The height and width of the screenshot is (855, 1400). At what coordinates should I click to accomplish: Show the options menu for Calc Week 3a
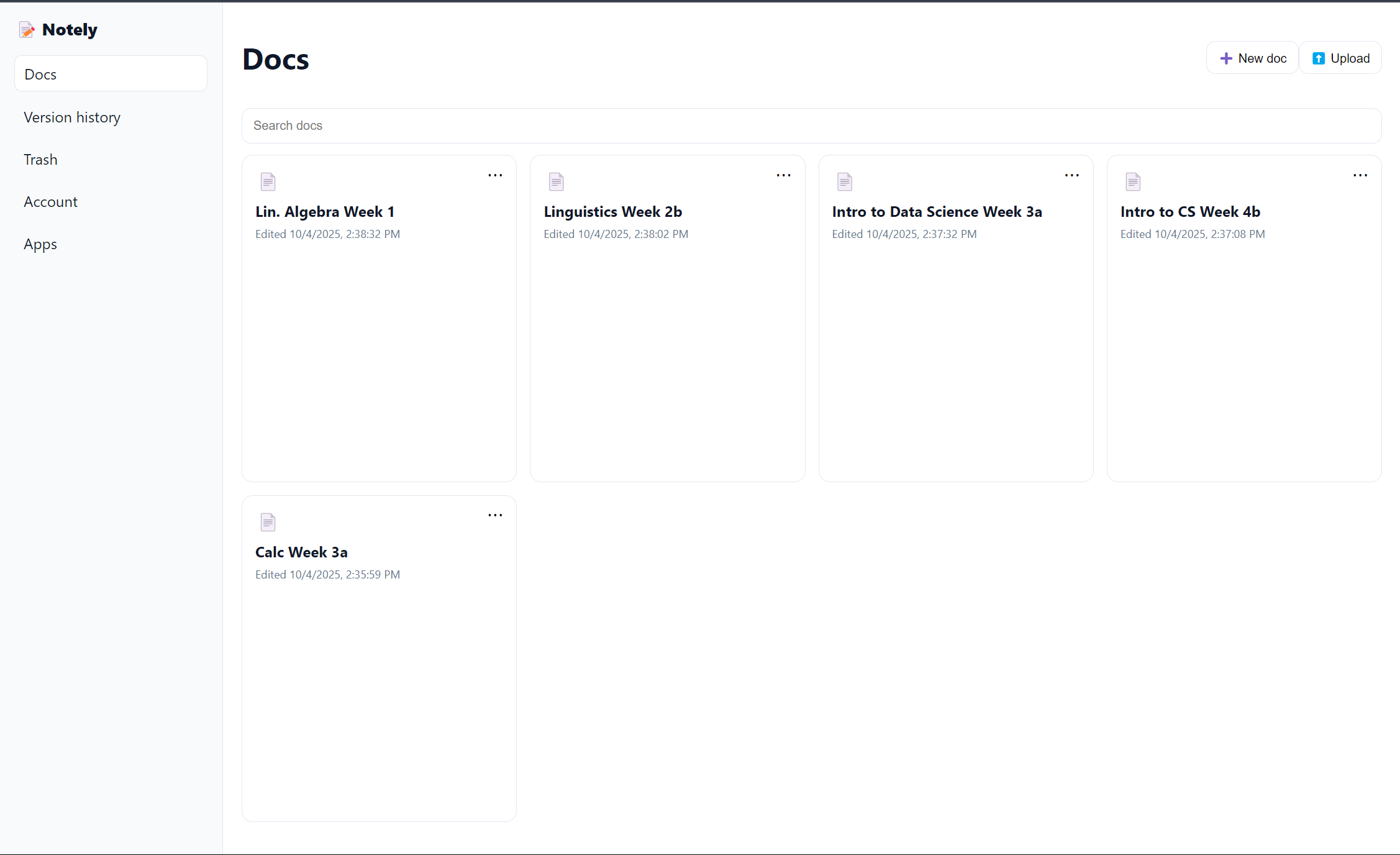[495, 515]
